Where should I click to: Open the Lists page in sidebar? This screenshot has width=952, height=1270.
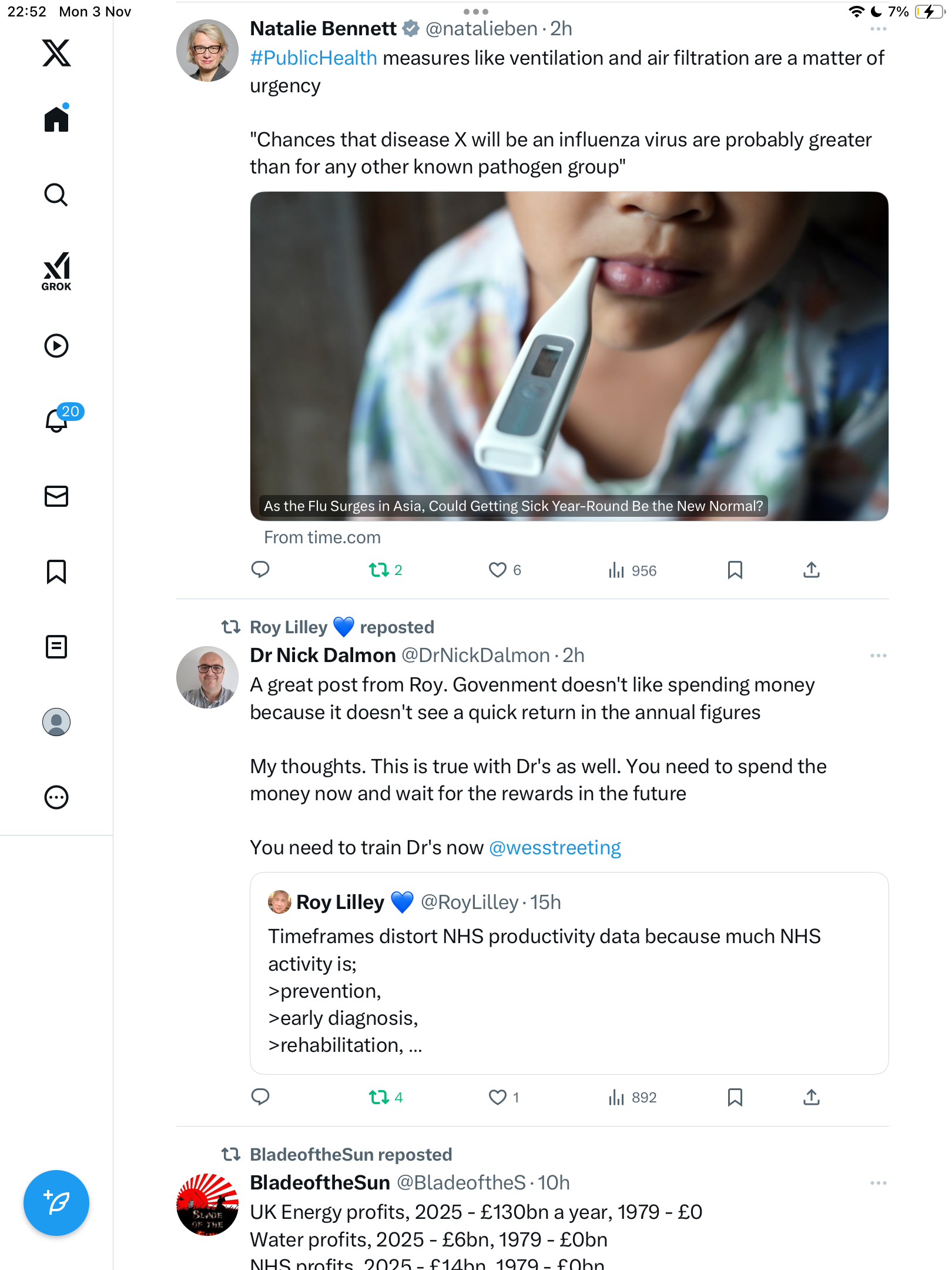56,647
